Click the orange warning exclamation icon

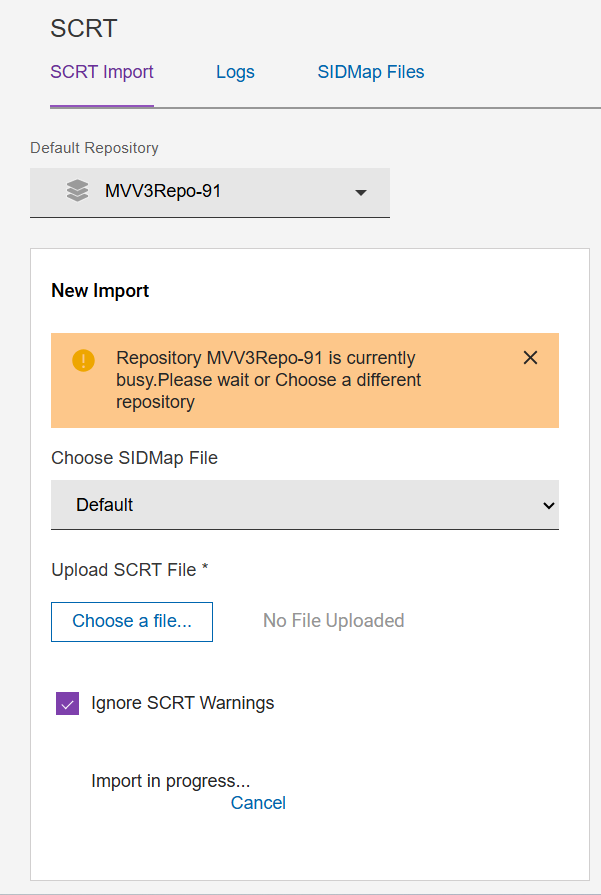coord(83,360)
